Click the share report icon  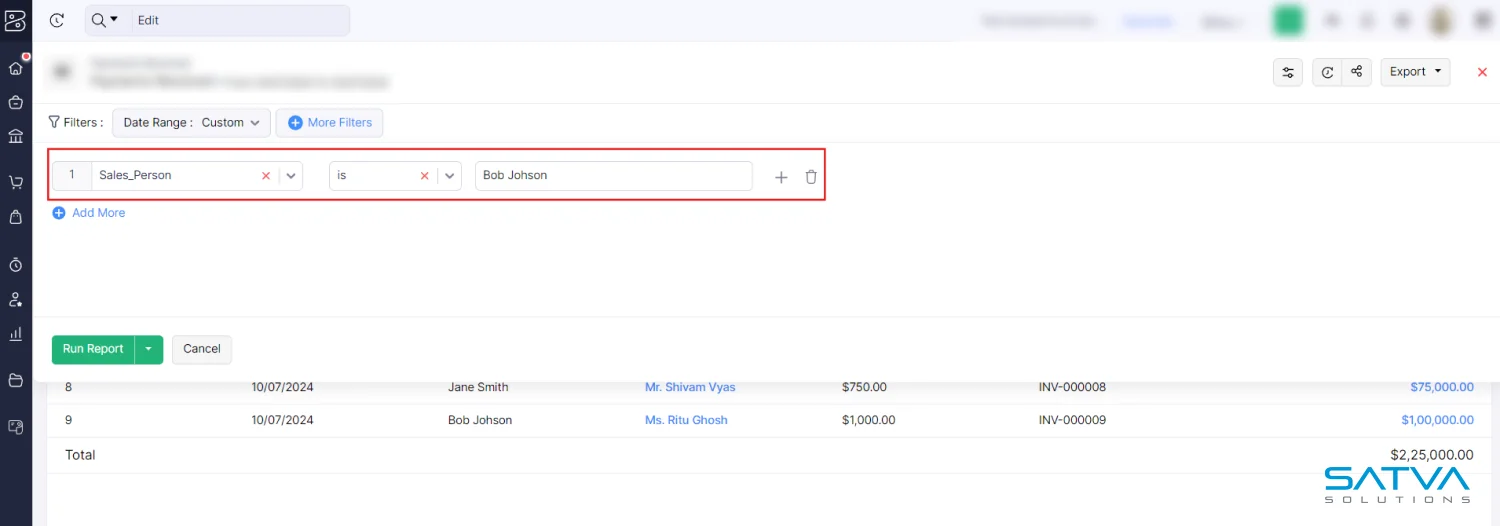tap(1356, 72)
